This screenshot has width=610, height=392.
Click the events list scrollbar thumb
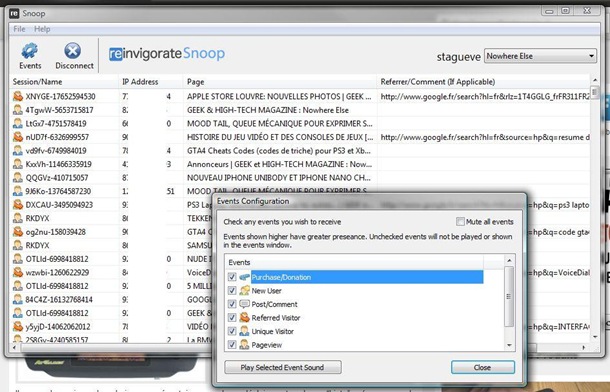(509, 297)
